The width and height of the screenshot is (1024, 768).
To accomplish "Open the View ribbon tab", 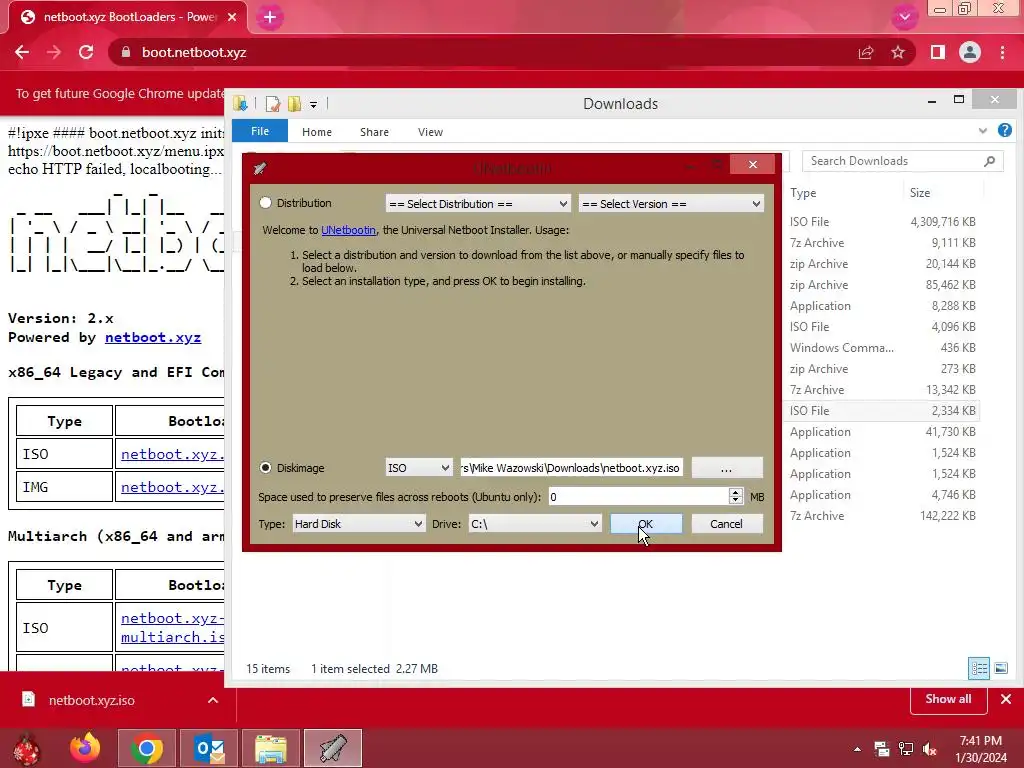I will click(x=430, y=132).
